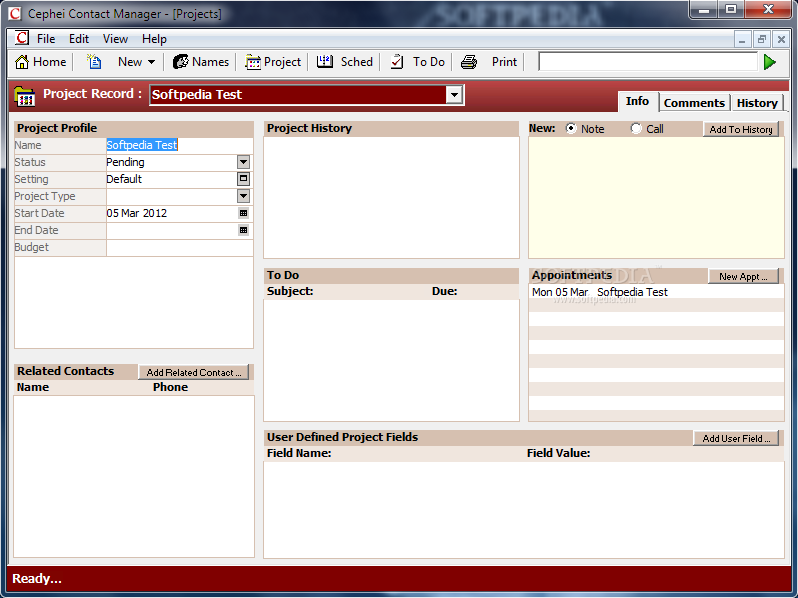Click the yellow note text area
Viewport: 798px width, 598px height.
[x=656, y=198]
